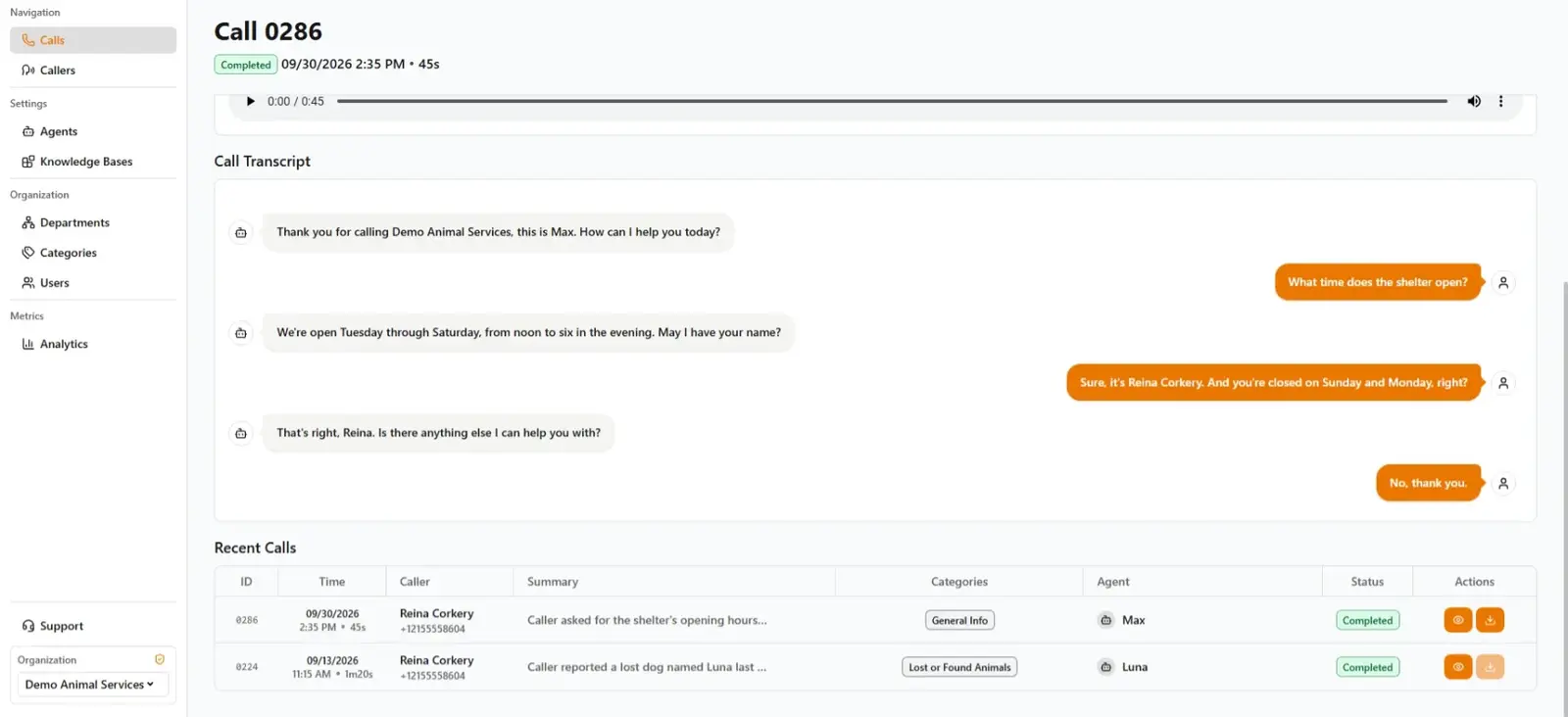1568x717 pixels.
Task: Click the Completed badge under Call 0286 title
Action: coord(246,65)
